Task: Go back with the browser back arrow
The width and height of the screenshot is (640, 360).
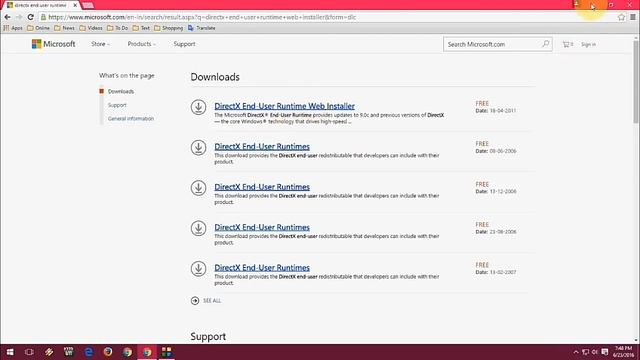Action: pos(7,17)
